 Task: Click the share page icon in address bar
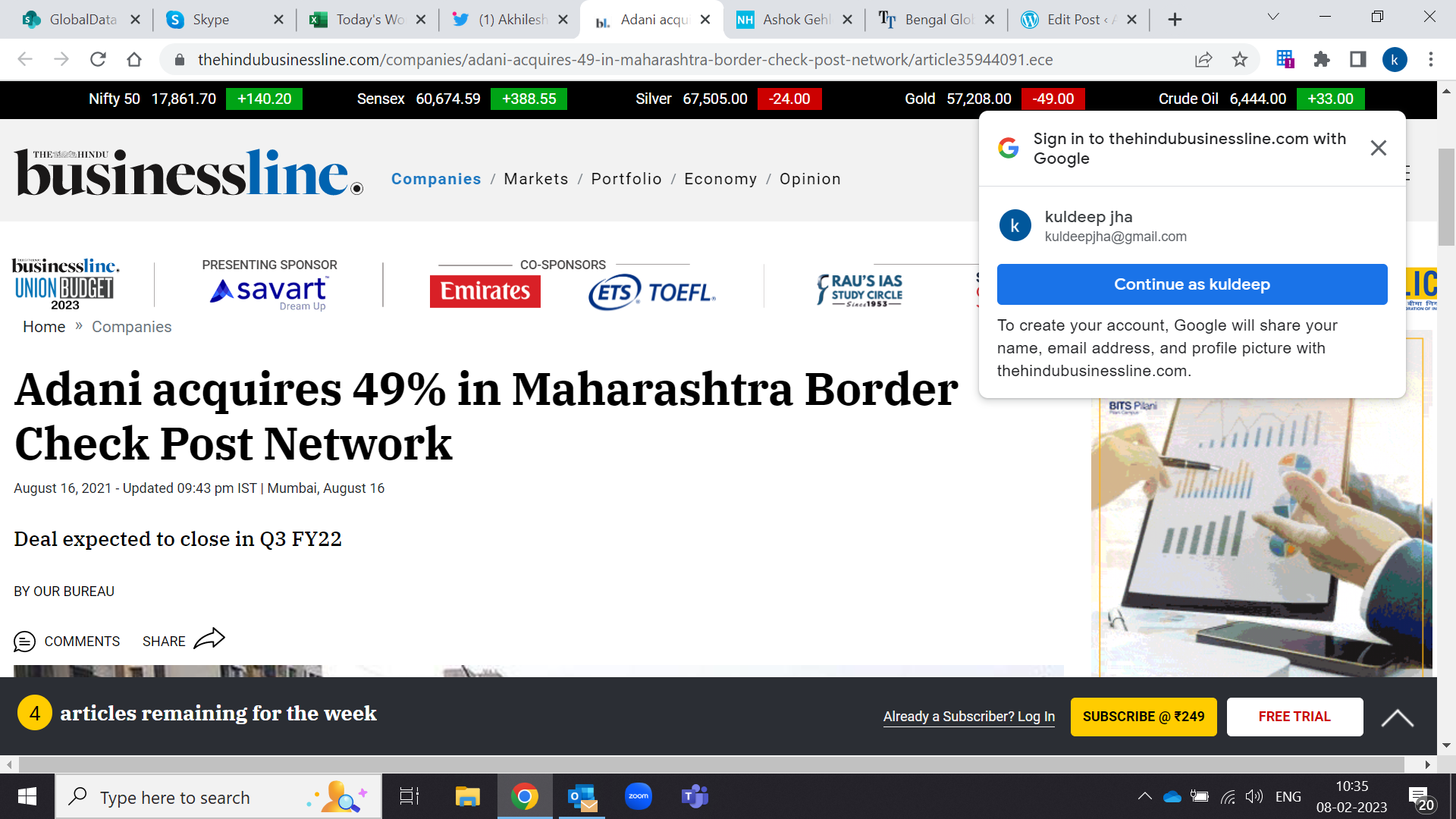[x=1203, y=59]
